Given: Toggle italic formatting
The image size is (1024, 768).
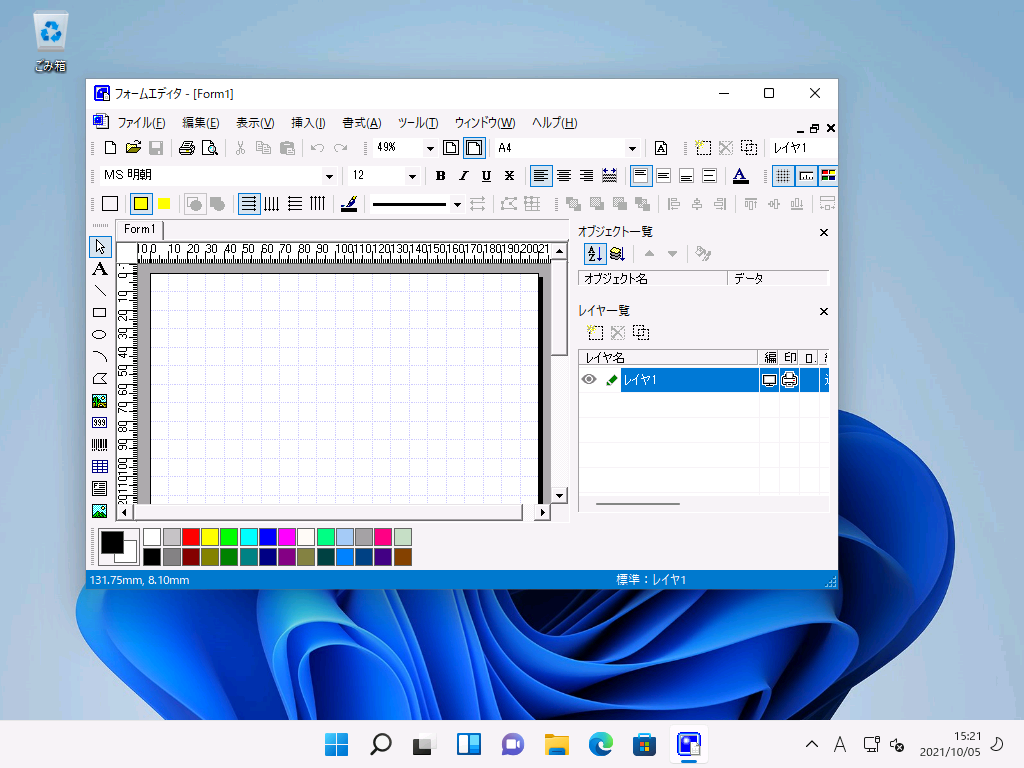Looking at the screenshot, I should (x=464, y=175).
